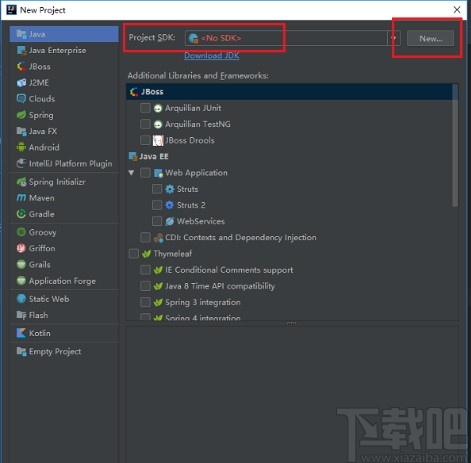Image resolution: width=471 pixels, height=463 pixels.
Task: Close the New Project dialog
Action: coord(457,10)
